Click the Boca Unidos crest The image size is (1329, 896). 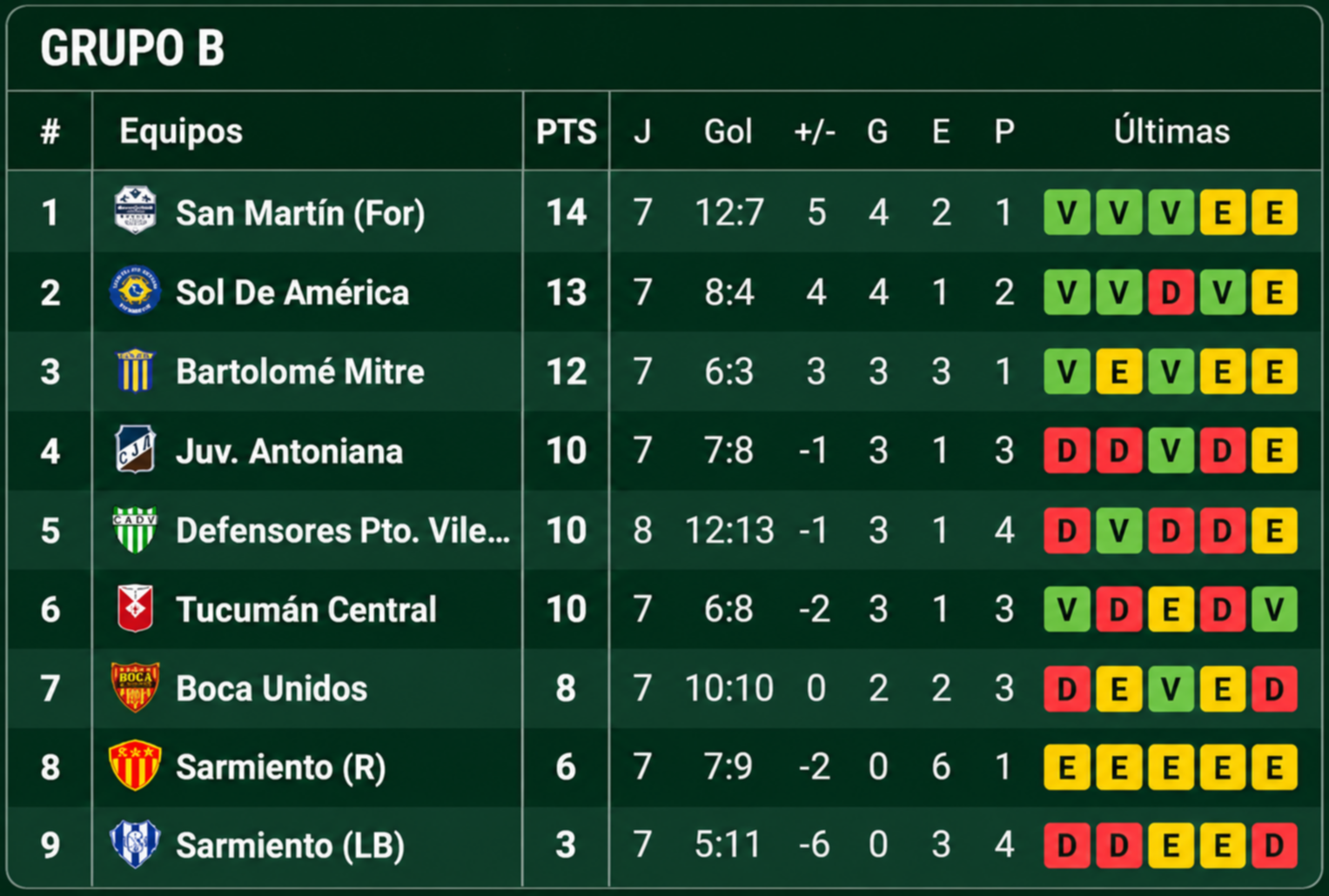pos(135,688)
